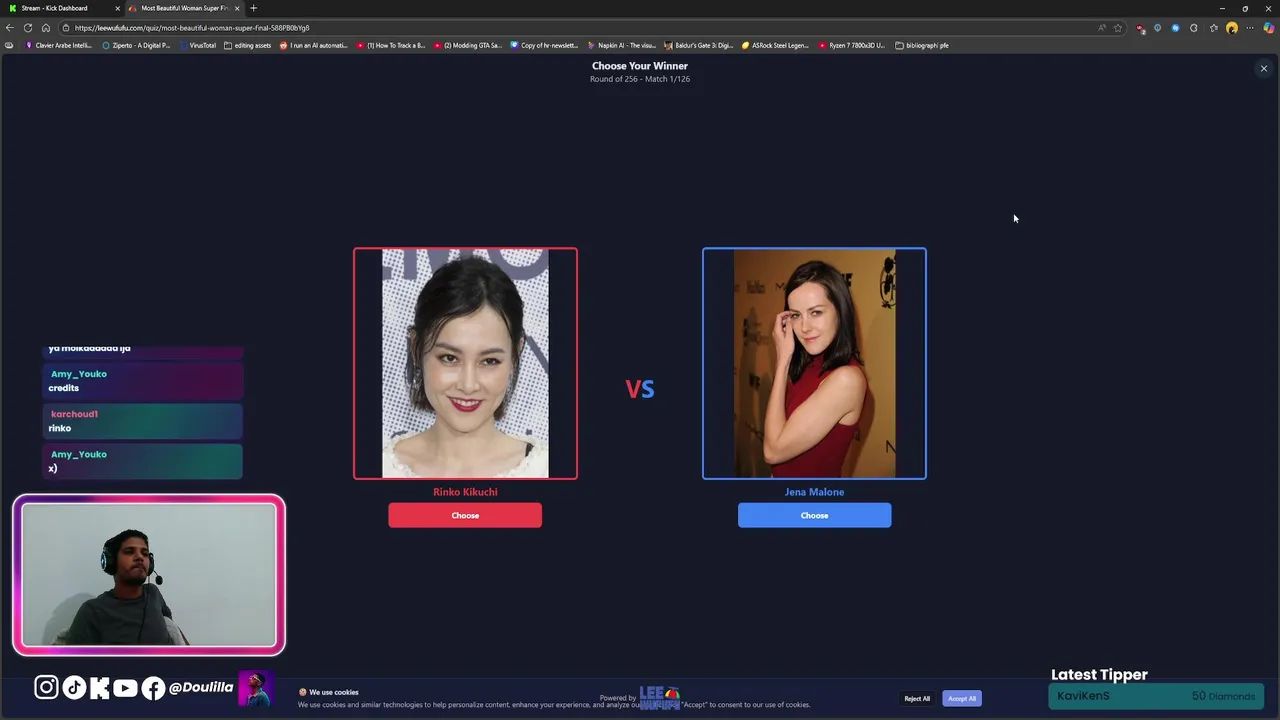Image resolution: width=1280 pixels, height=720 pixels.
Task: Open the Clavier Arabe Intelli bookmark
Action: click(59, 45)
